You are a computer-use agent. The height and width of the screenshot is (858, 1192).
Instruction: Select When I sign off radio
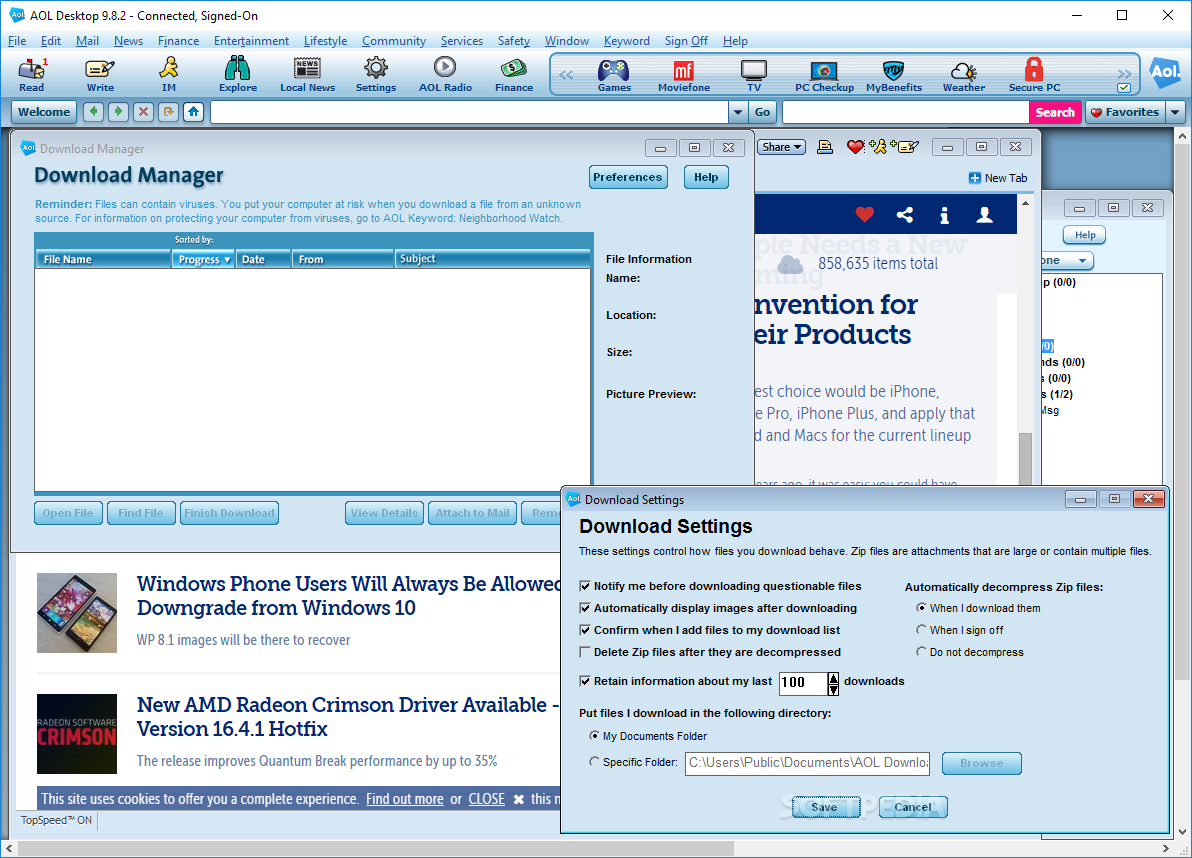click(x=921, y=630)
